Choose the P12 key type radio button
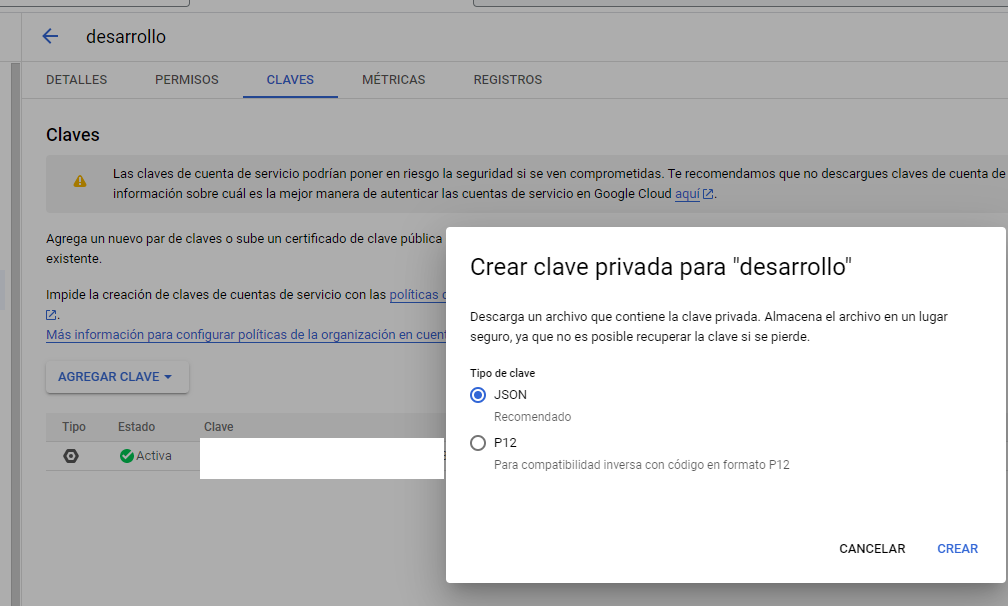Viewport: 1008px width, 606px height. 478,443
